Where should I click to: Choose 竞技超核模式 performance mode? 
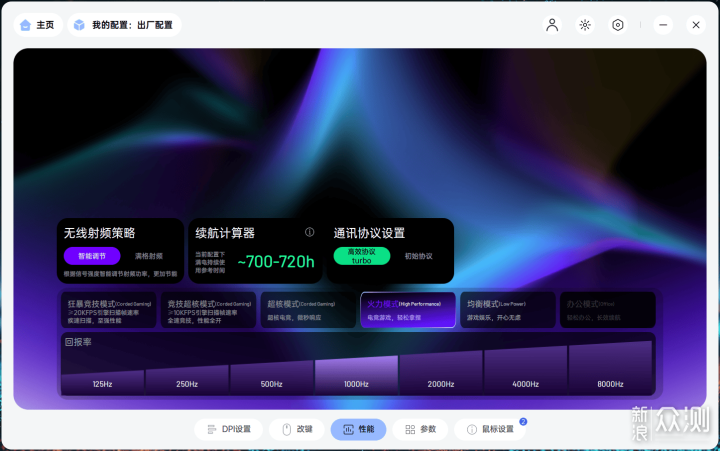[208, 310]
